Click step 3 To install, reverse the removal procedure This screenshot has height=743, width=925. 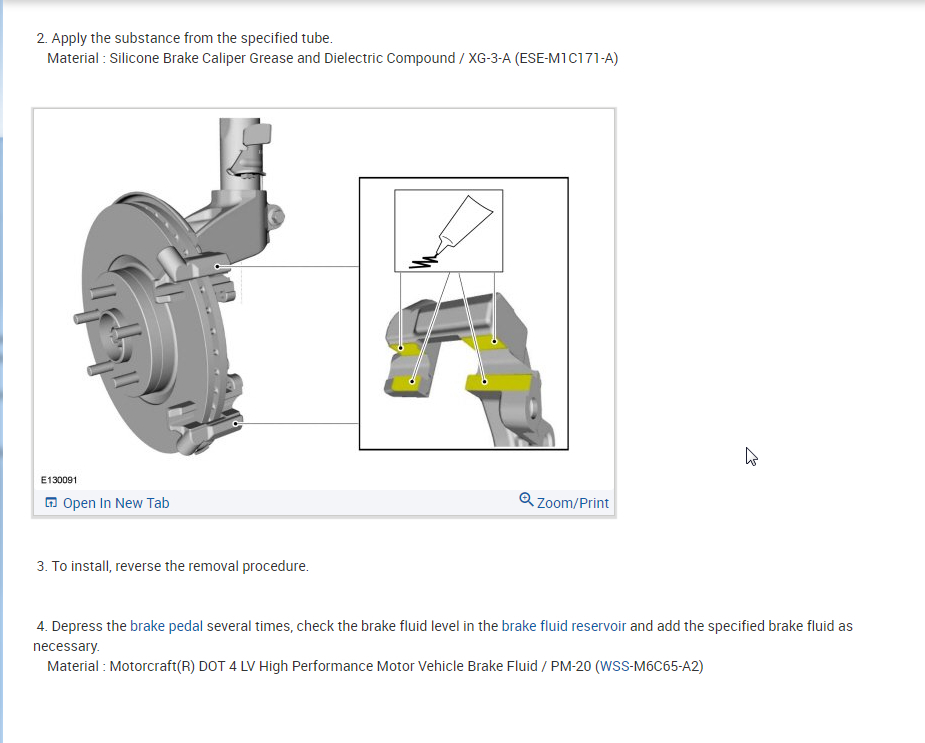172,566
